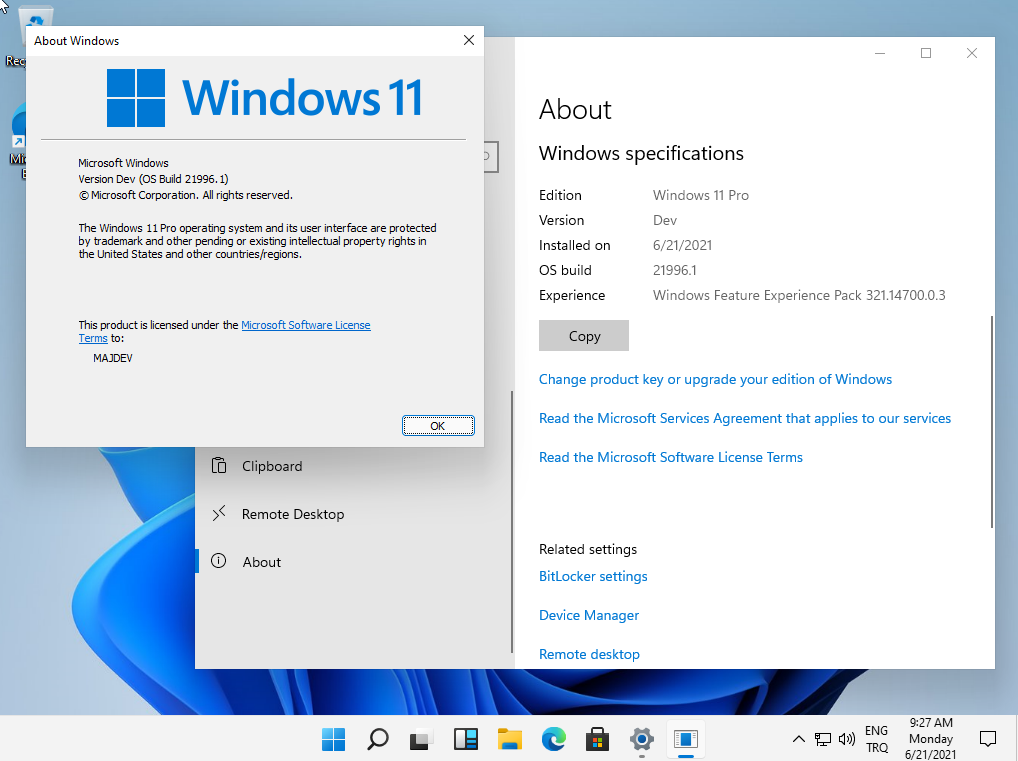This screenshot has width=1018, height=761.
Task: Click the OK button in About Windows
Action: 438,426
